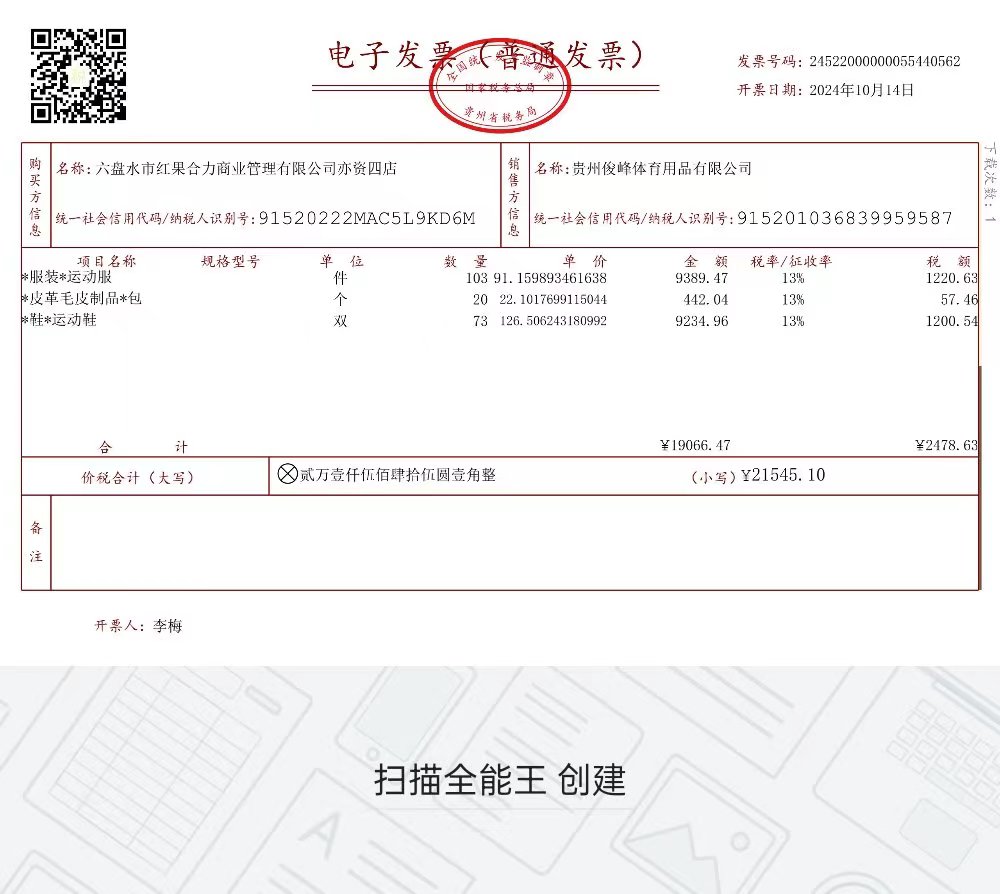1000x894 pixels.
Task: Select the buyer tax ID 91520222MAC5L9KD6M
Action: click(x=366, y=218)
